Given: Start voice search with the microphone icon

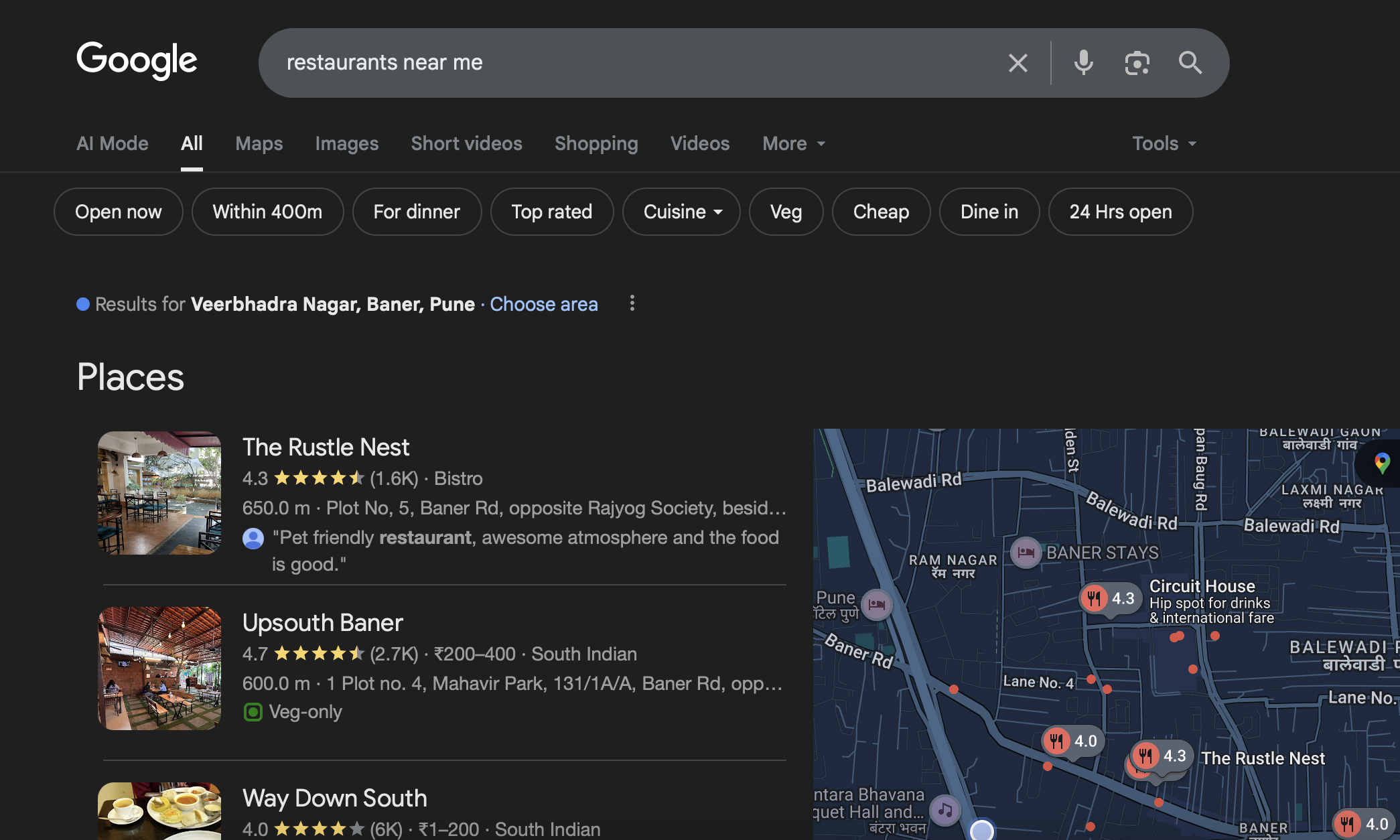Looking at the screenshot, I should [1083, 63].
